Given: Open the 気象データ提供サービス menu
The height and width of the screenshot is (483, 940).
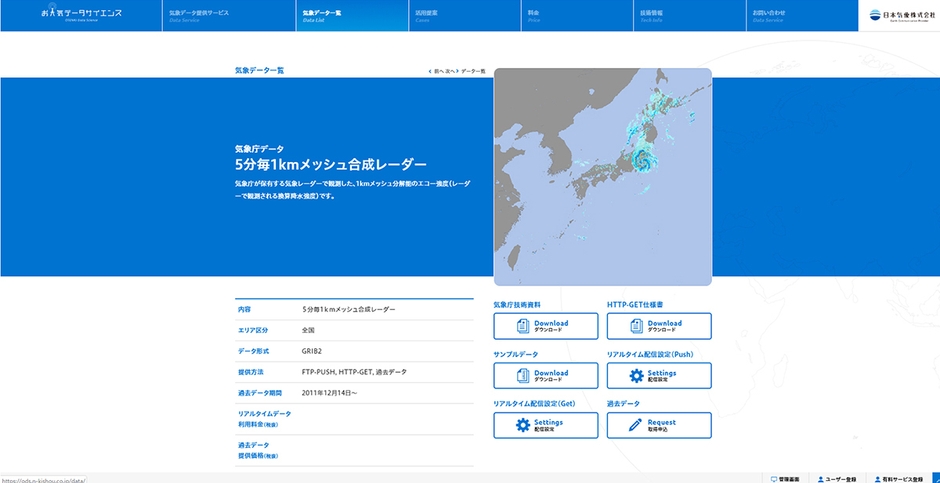Looking at the screenshot, I should tap(199, 15).
